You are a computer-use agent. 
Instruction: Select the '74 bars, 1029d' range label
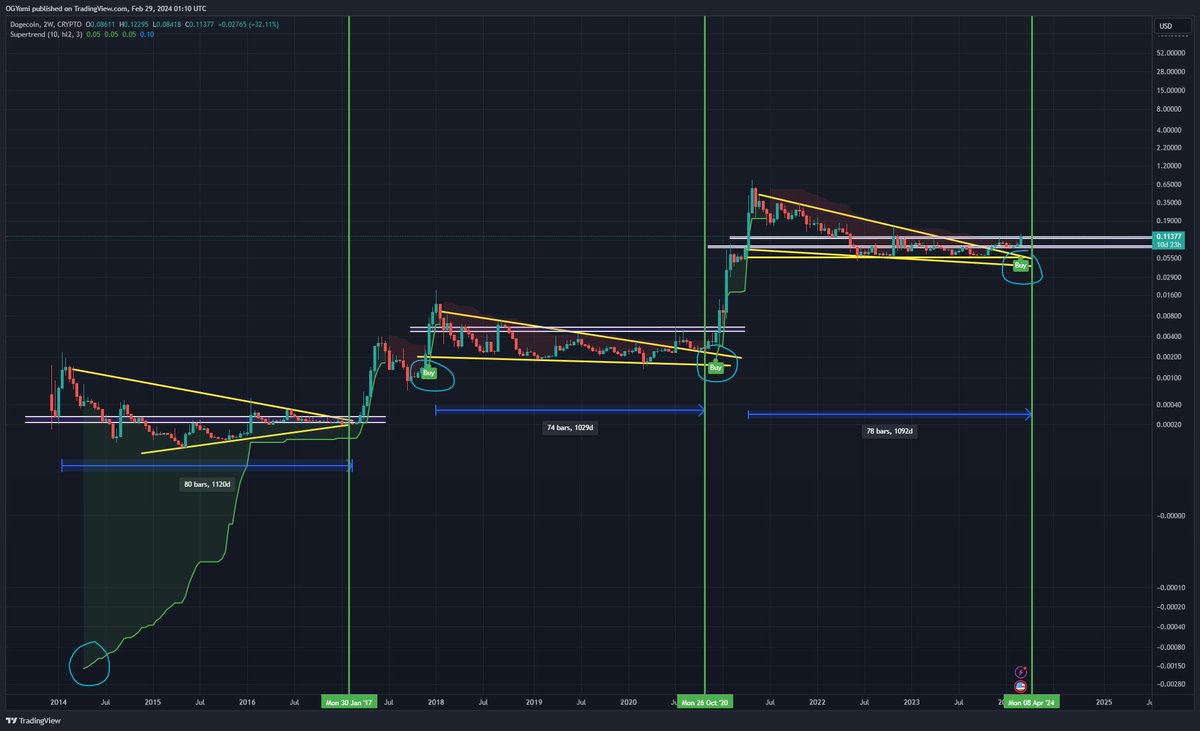coord(571,427)
